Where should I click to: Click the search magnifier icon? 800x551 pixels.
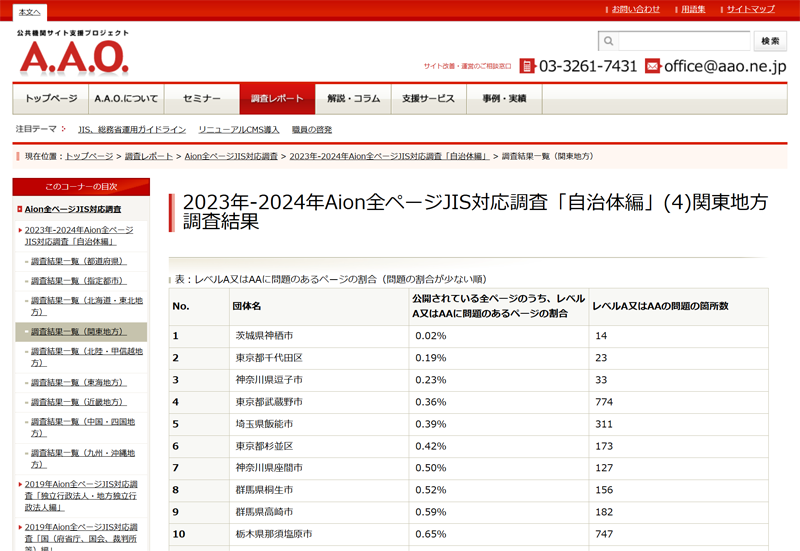(x=608, y=41)
